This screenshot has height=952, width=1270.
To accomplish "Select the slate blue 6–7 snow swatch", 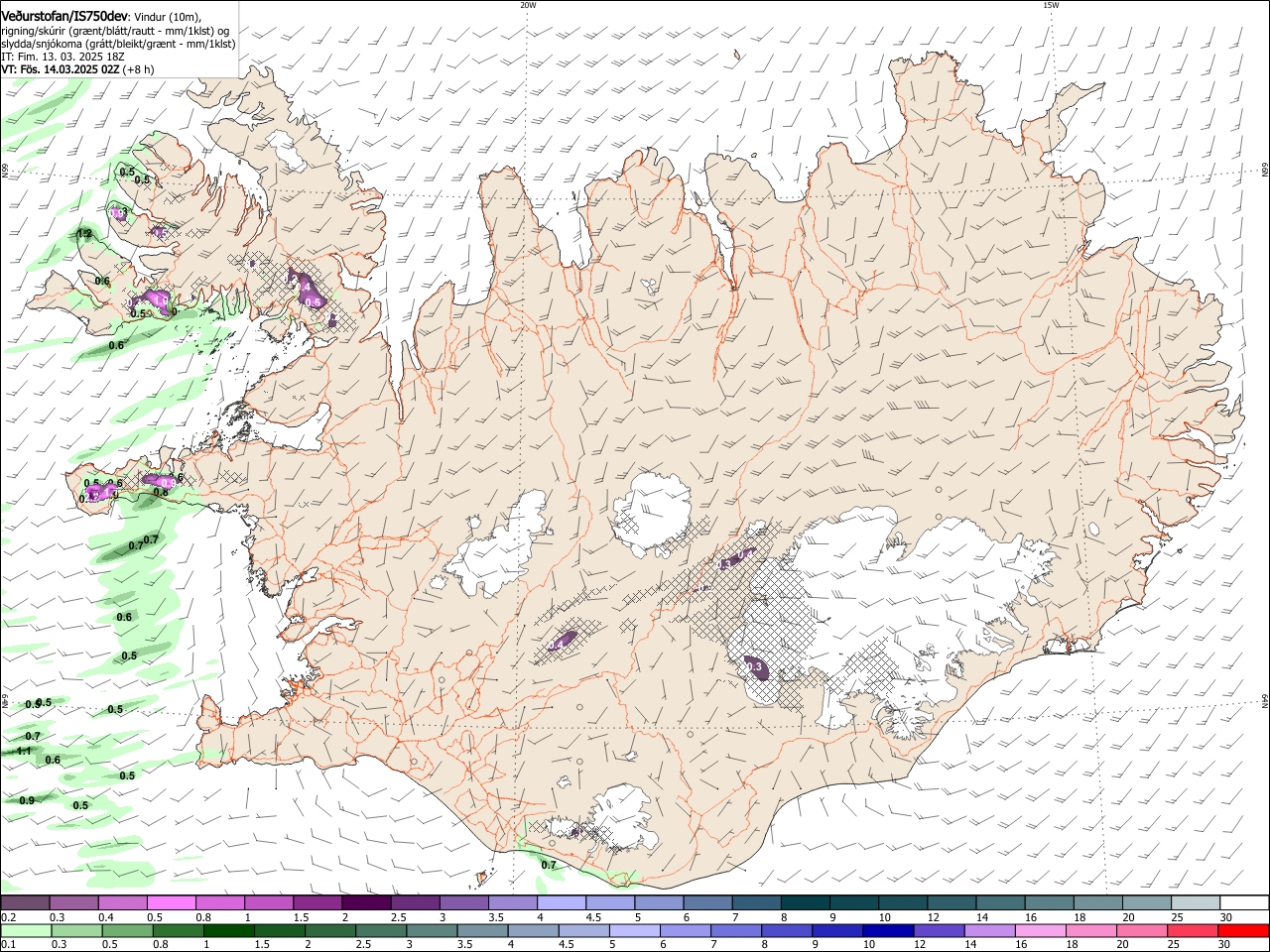I will point(708,903).
